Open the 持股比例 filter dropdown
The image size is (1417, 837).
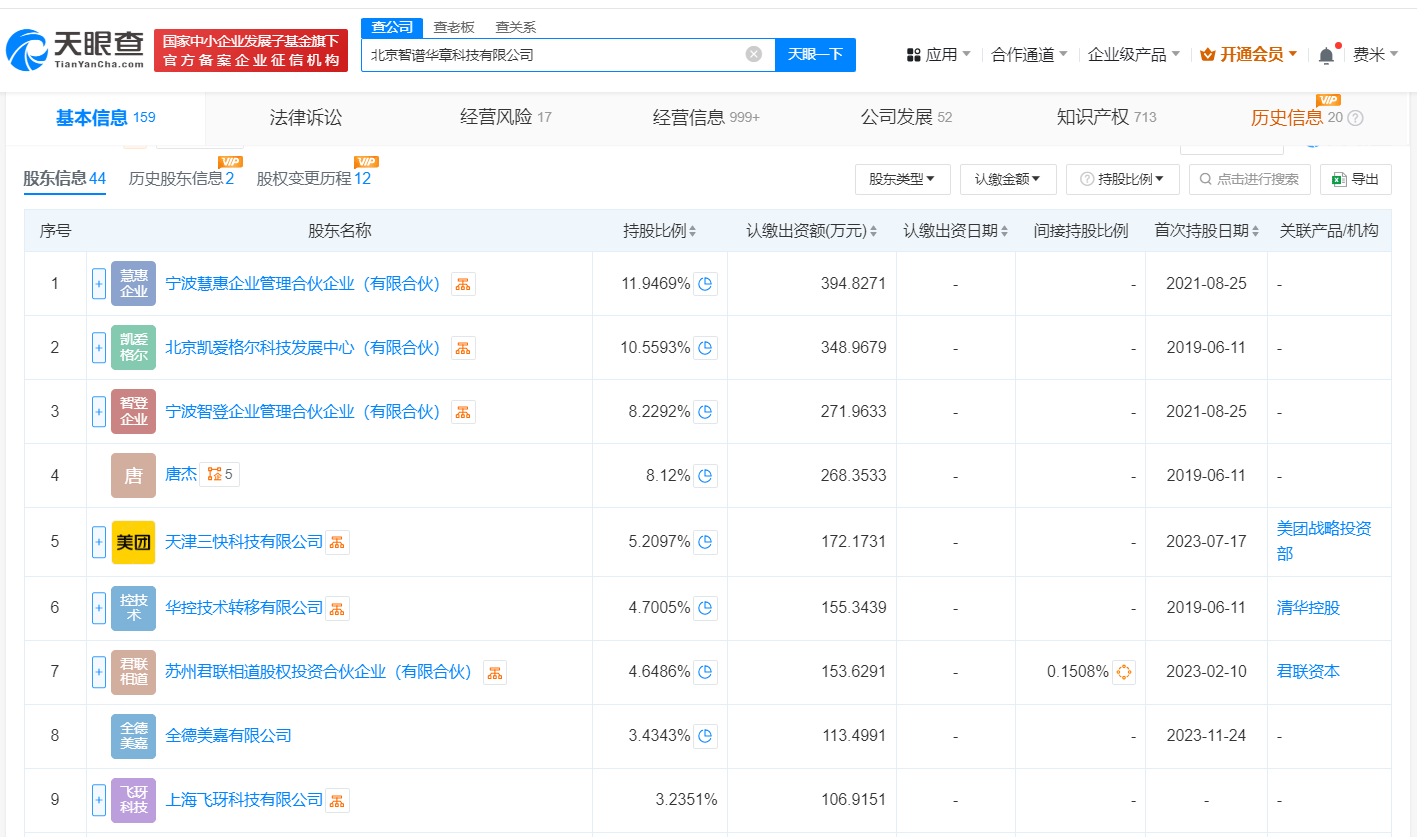coord(1123,179)
